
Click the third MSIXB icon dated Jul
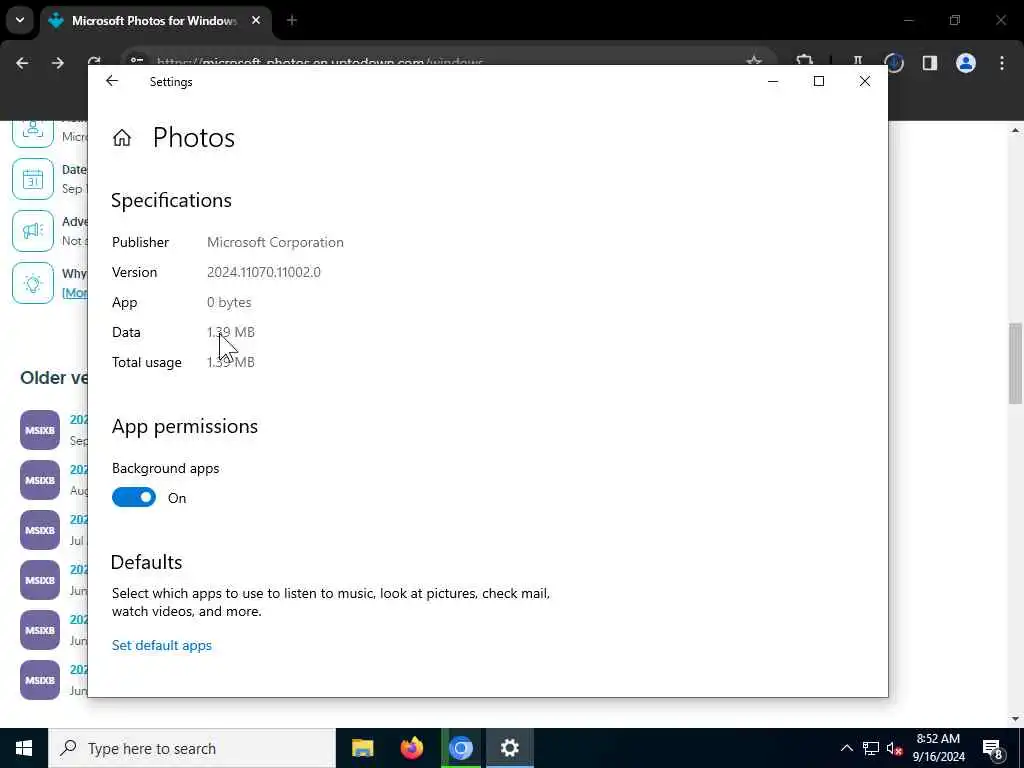[40, 530]
